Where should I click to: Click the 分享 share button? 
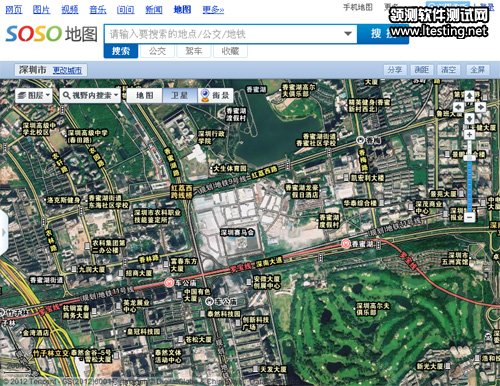(395, 70)
